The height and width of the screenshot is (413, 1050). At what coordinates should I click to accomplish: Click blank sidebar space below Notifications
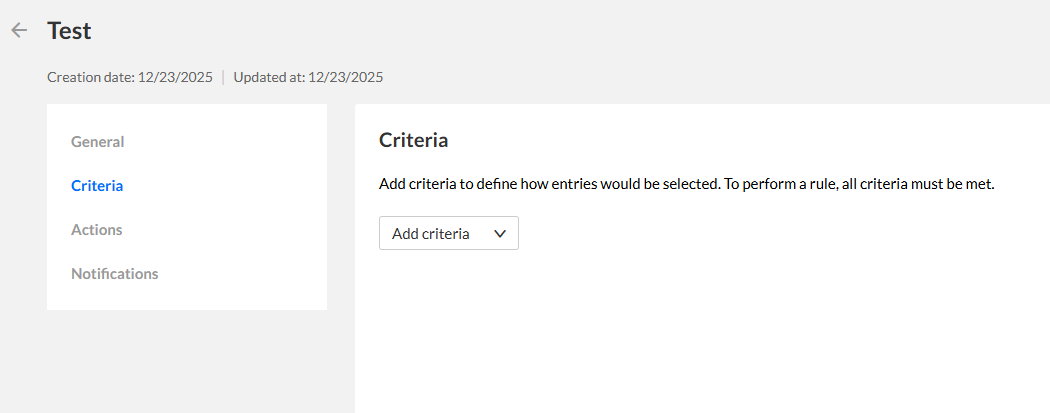click(186, 298)
